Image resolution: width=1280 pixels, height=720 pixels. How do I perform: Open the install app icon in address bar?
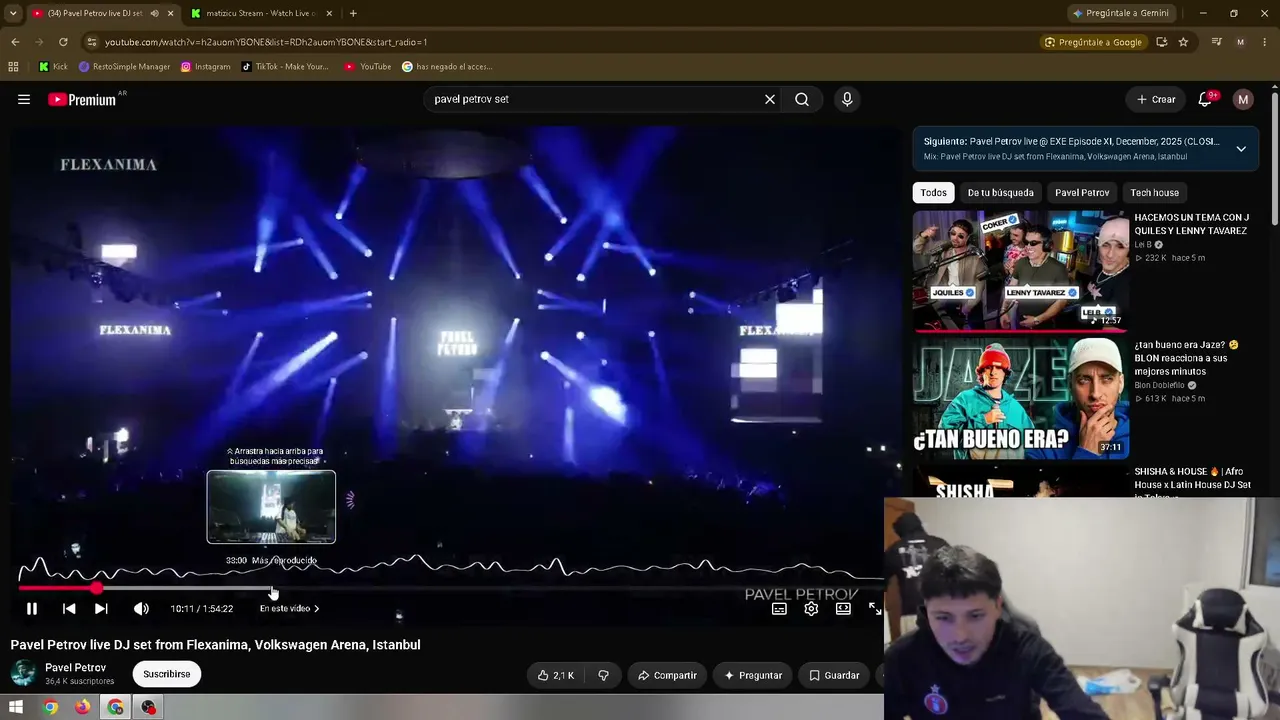tap(1161, 42)
